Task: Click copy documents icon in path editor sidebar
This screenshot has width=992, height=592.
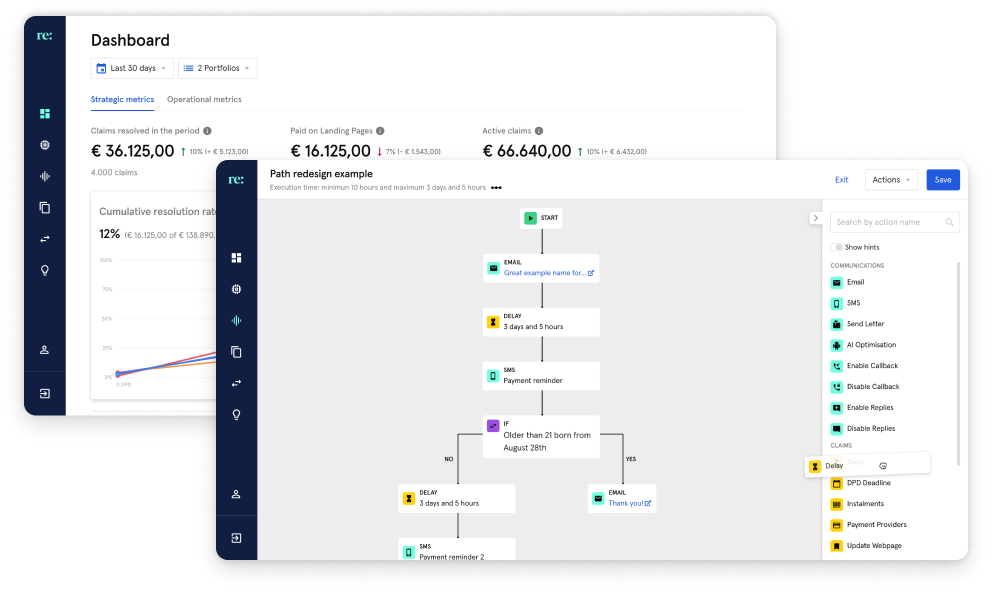Action: tap(237, 352)
